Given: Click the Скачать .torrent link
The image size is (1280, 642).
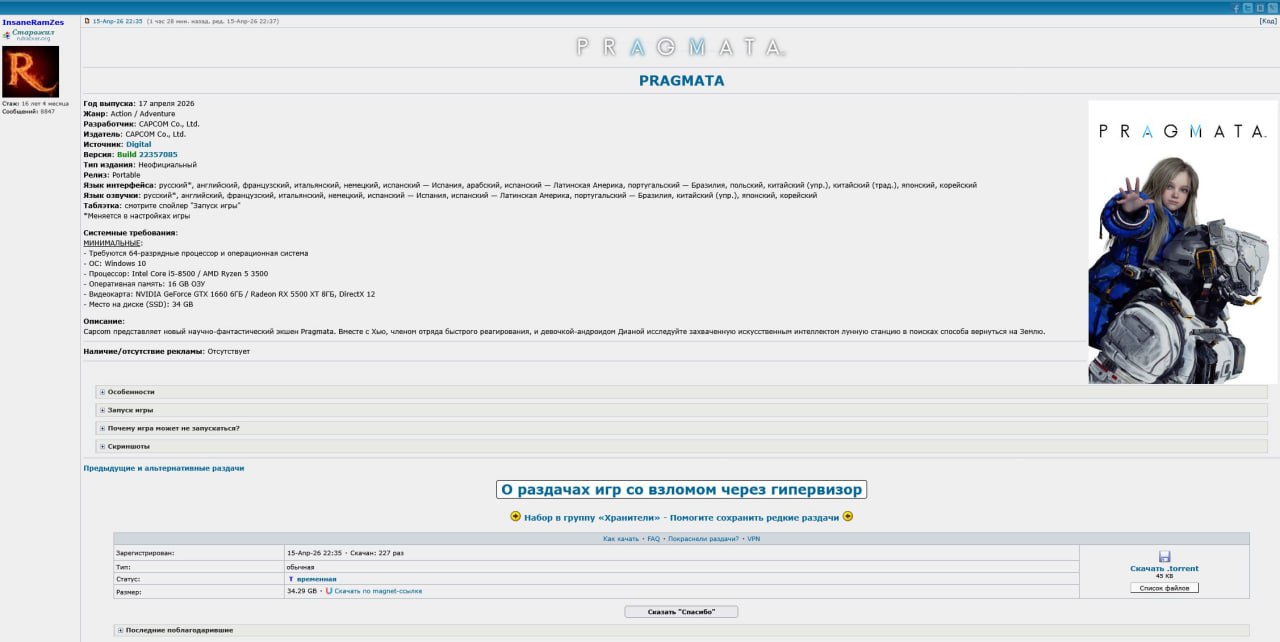Looking at the screenshot, I should [x=1164, y=568].
